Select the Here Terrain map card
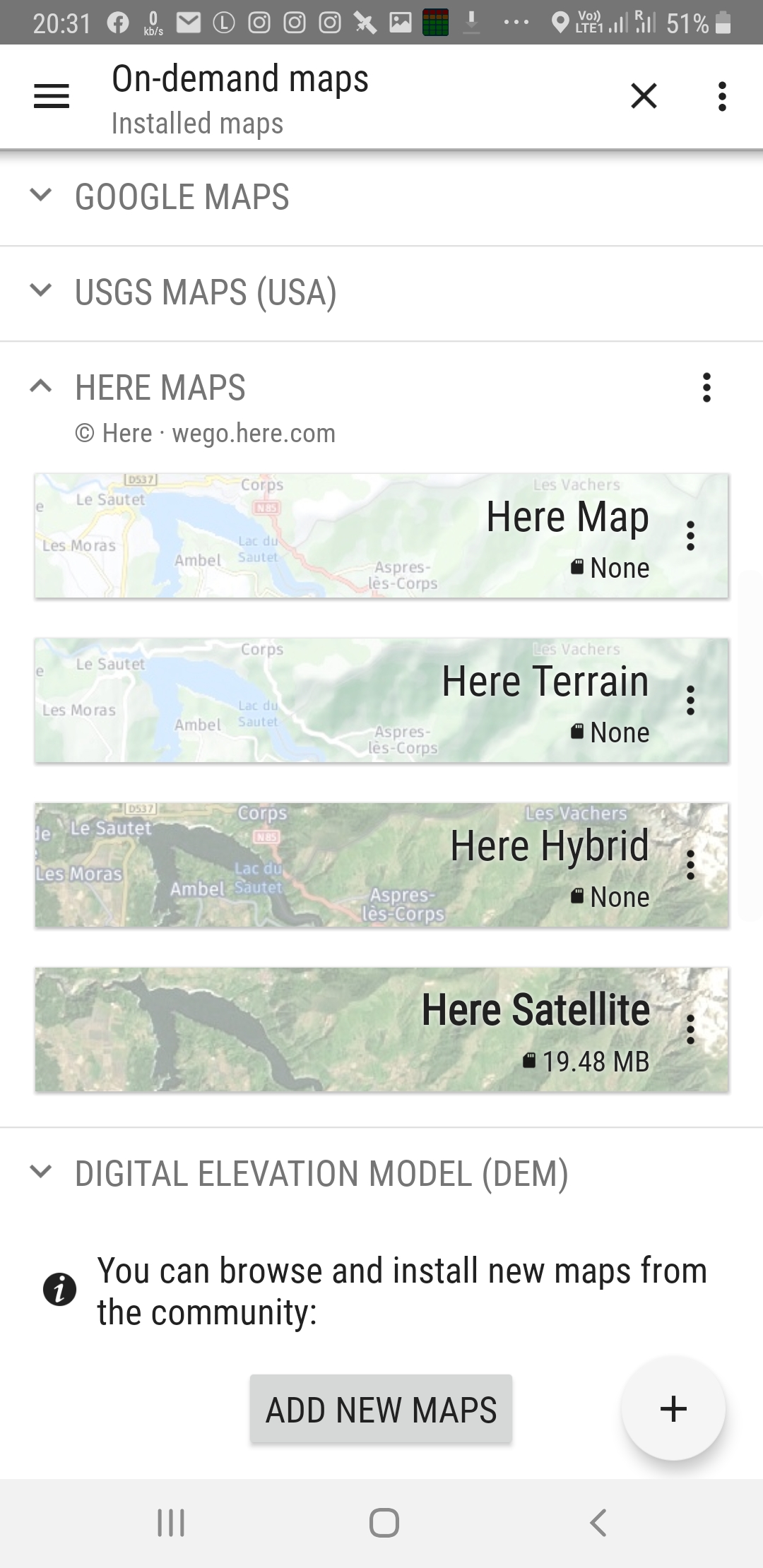 point(283,701)
